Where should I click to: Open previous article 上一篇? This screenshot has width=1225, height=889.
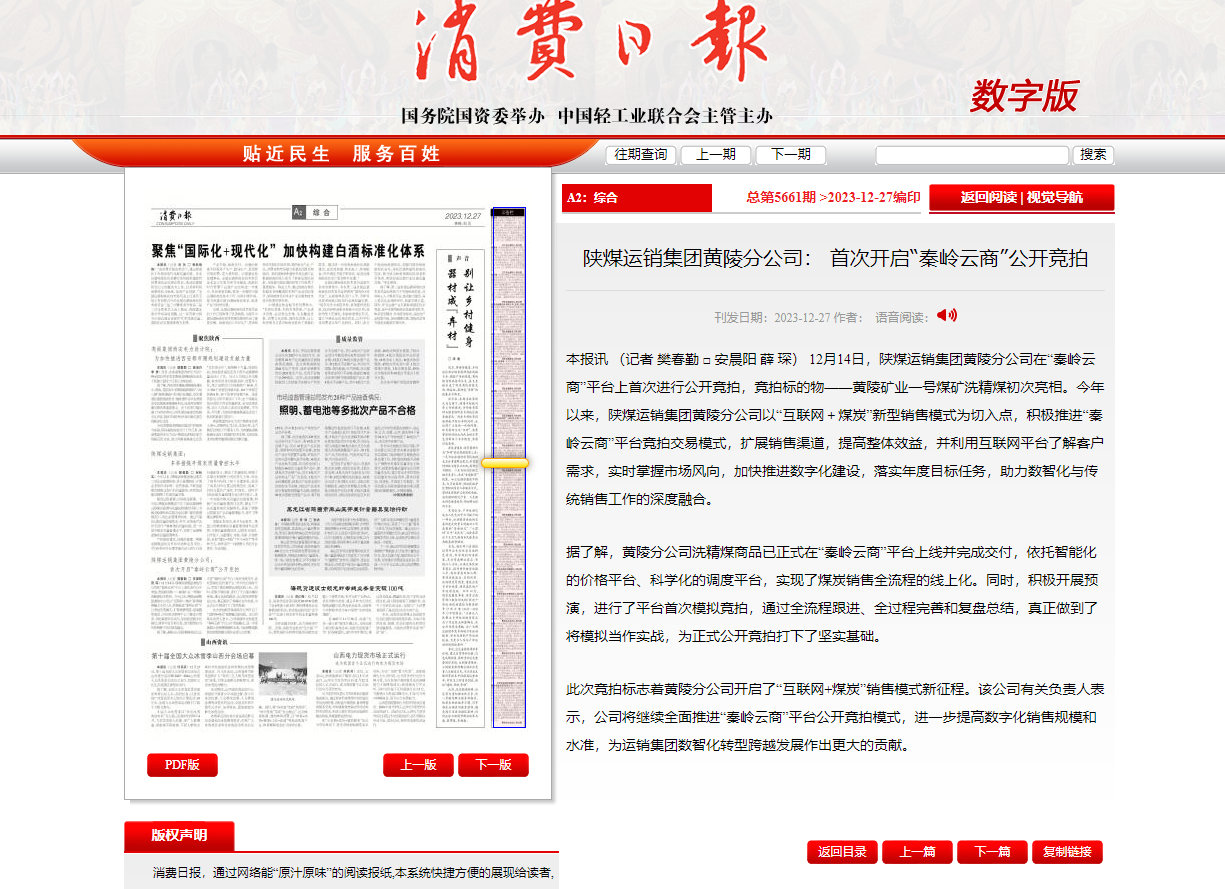pos(917,852)
